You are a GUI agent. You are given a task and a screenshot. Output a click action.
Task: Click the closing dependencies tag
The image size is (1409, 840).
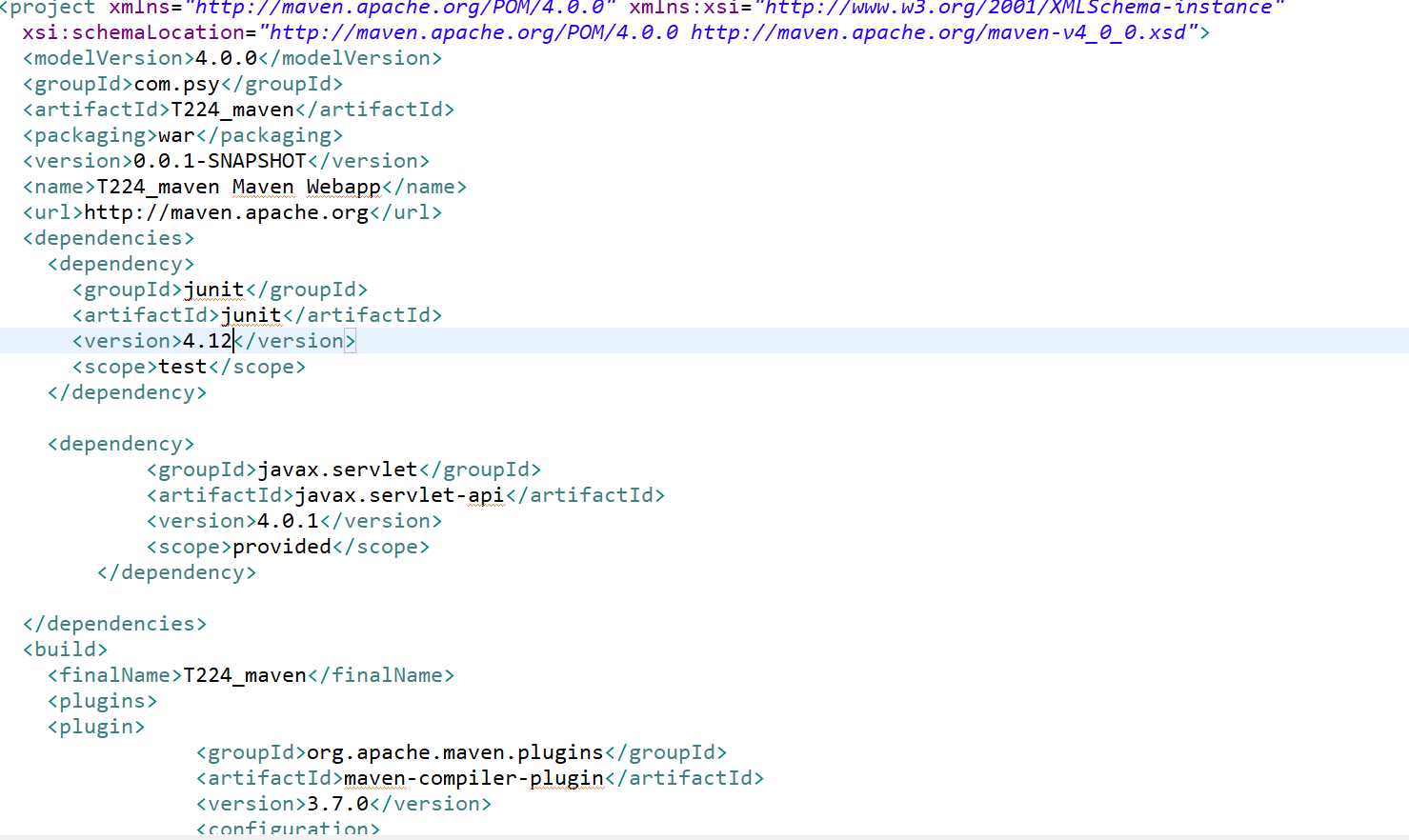click(114, 624)
